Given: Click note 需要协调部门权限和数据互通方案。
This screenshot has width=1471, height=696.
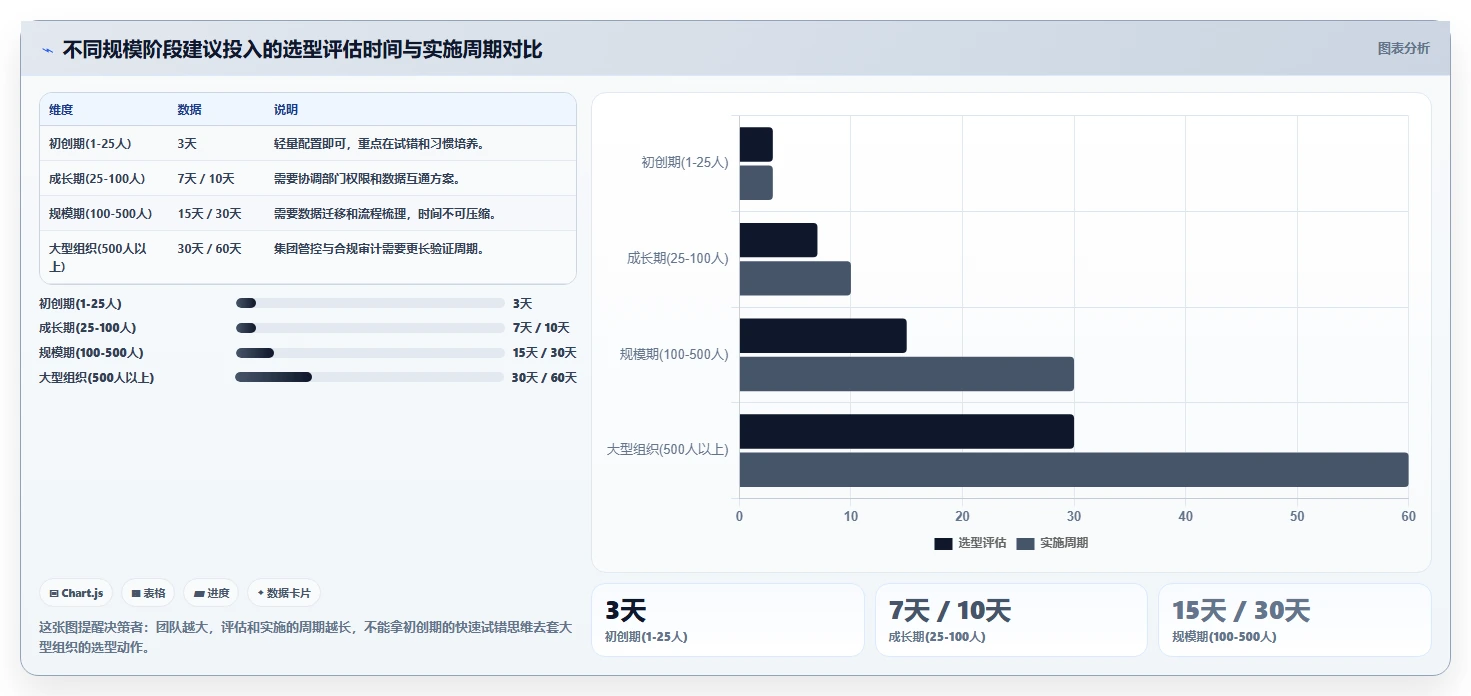Looking at the screenshot, I should pyautogui.click(x=367, y=178).
